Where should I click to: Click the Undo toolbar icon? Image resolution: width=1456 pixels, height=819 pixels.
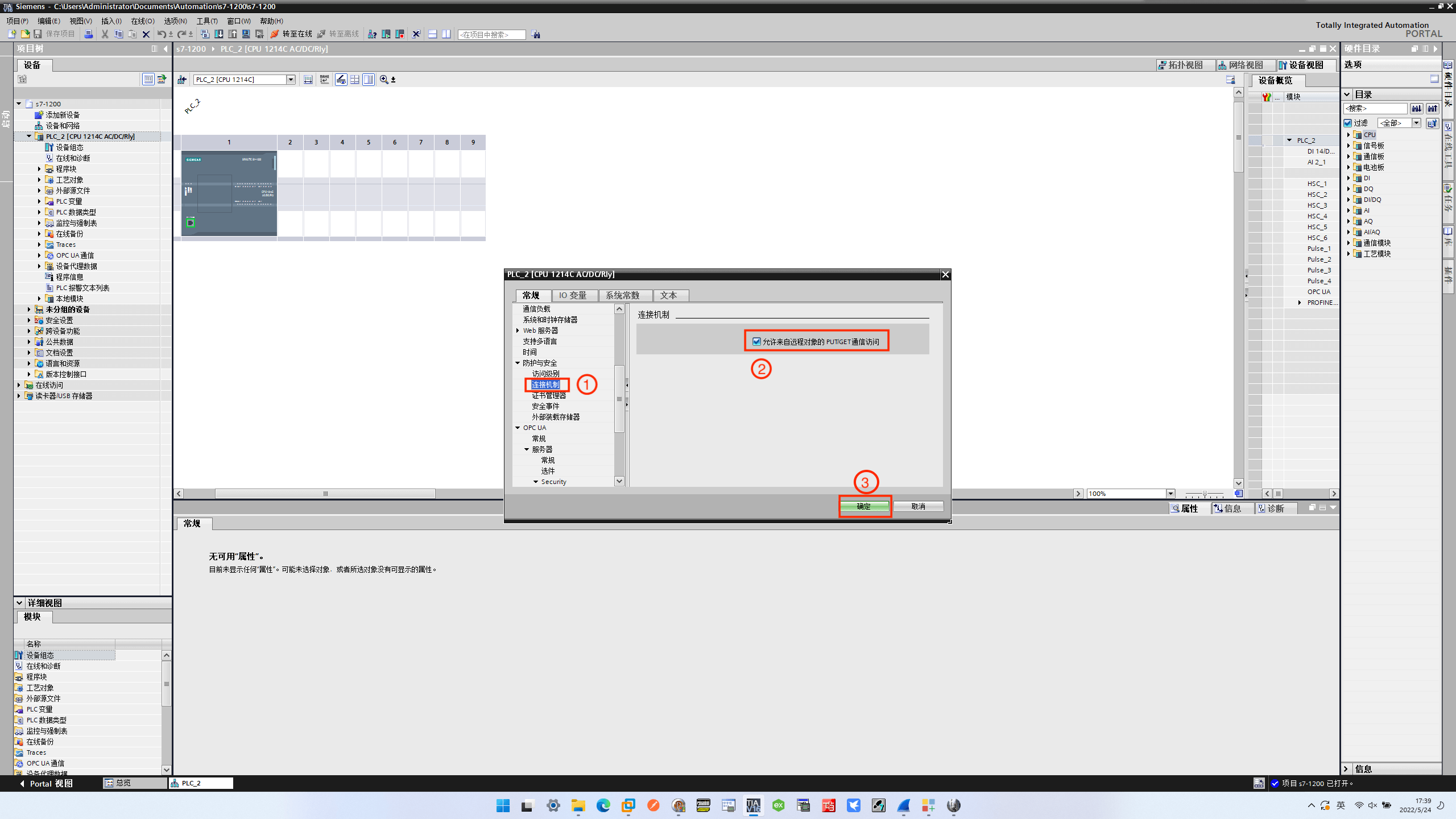pyautogui.click(x=161, y=34)
